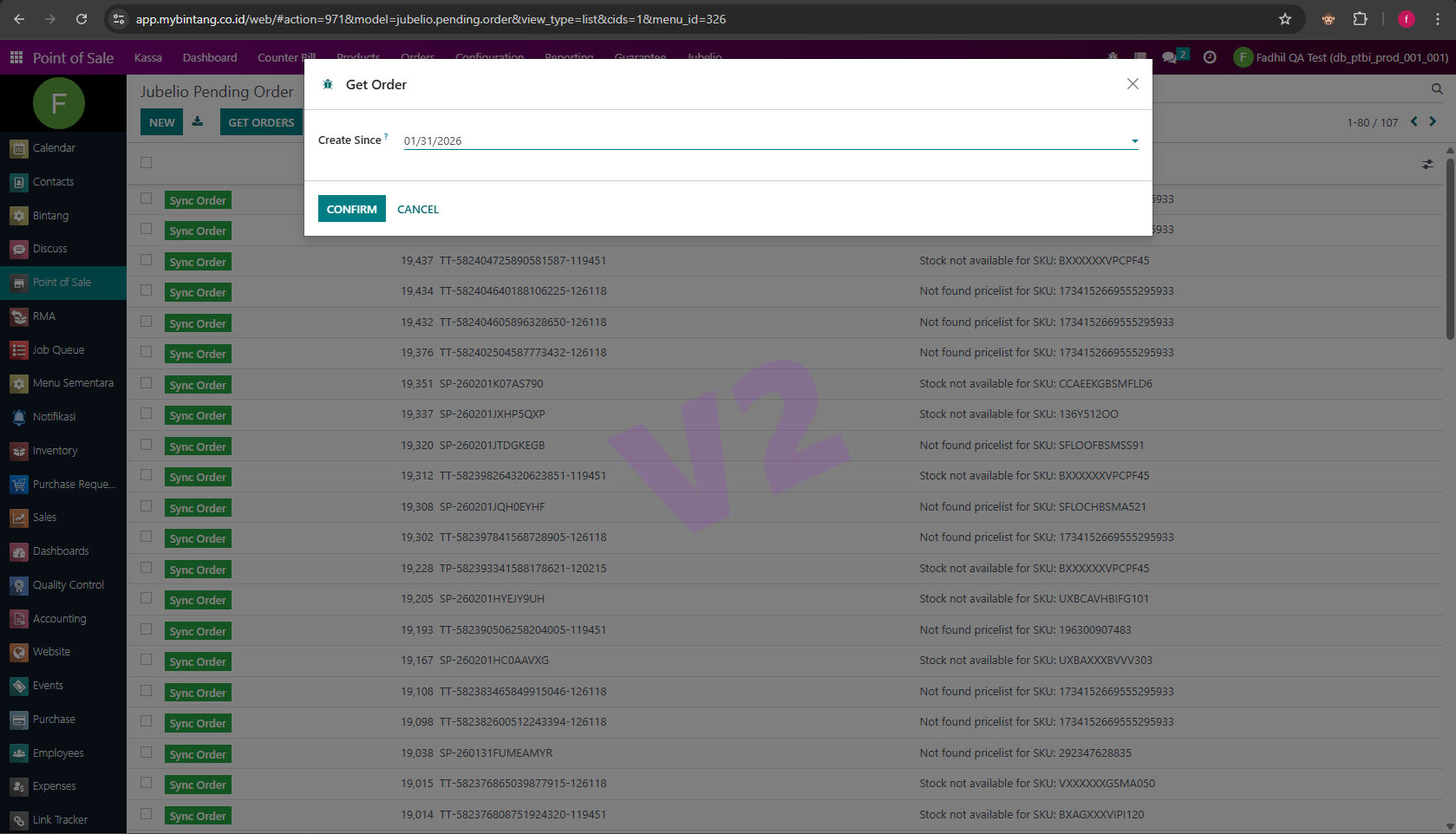The width and height of the screenshot is (1456, 834).
Task: Open the conversations chat icon in top bar
Action: point(1170,57)
